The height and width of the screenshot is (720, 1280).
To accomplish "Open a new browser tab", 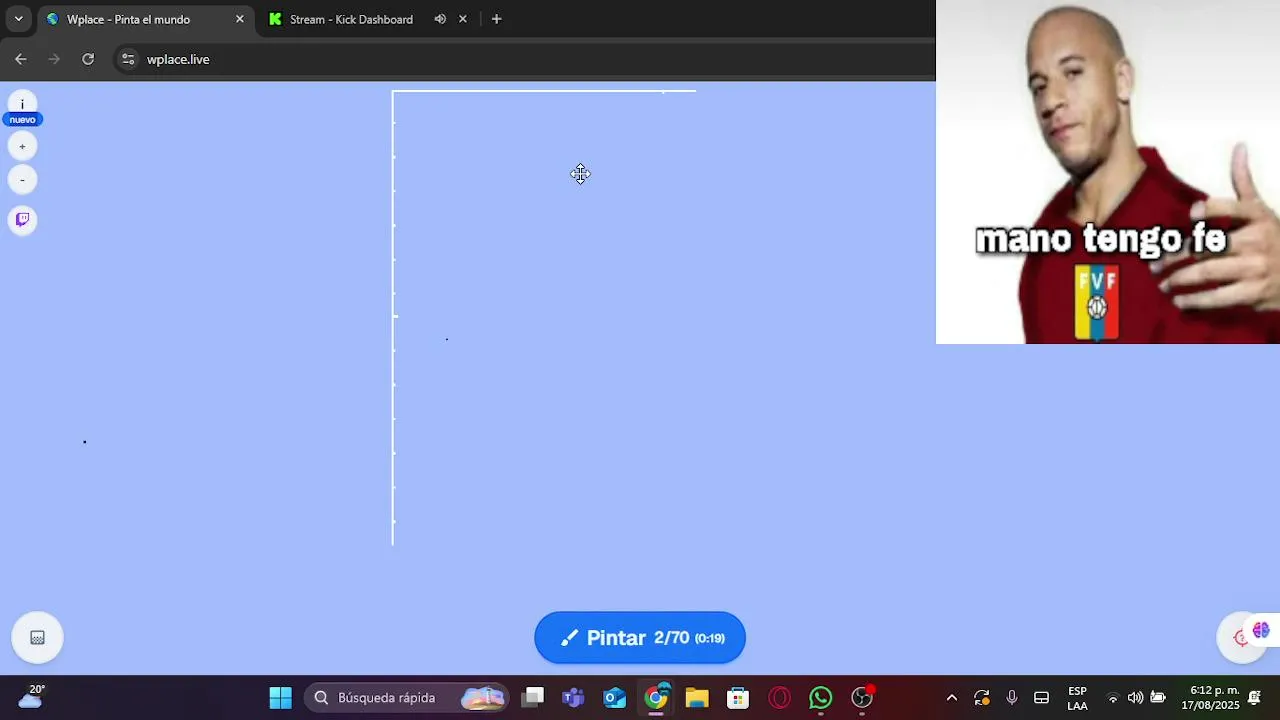I will (496, 19).
